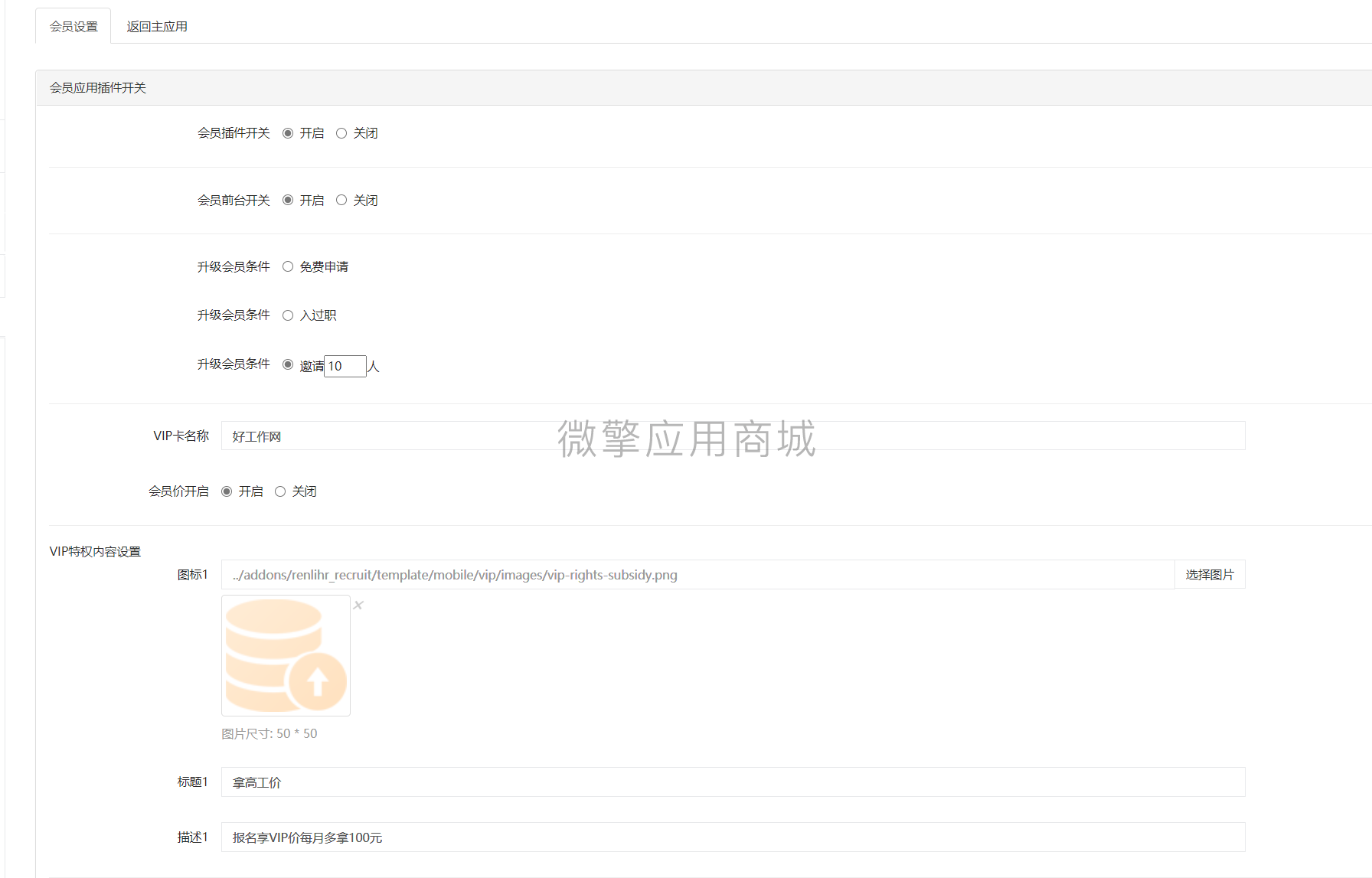
Task: Click the 标题1 field containing 拿高工价
Action: tap(733, 782)
